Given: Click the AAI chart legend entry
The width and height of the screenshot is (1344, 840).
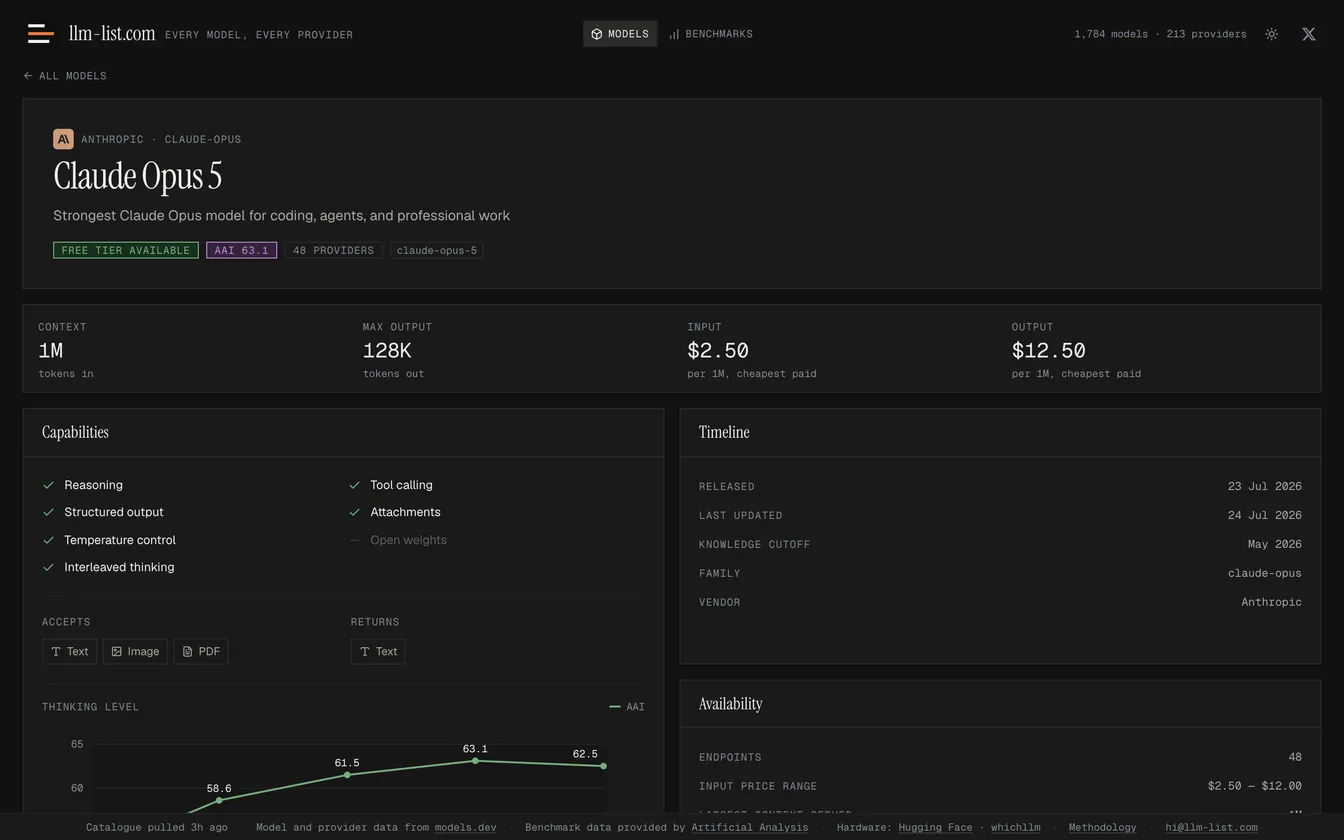Looking at the screenshot, I should pyautogui.click(x=627, y=707).
